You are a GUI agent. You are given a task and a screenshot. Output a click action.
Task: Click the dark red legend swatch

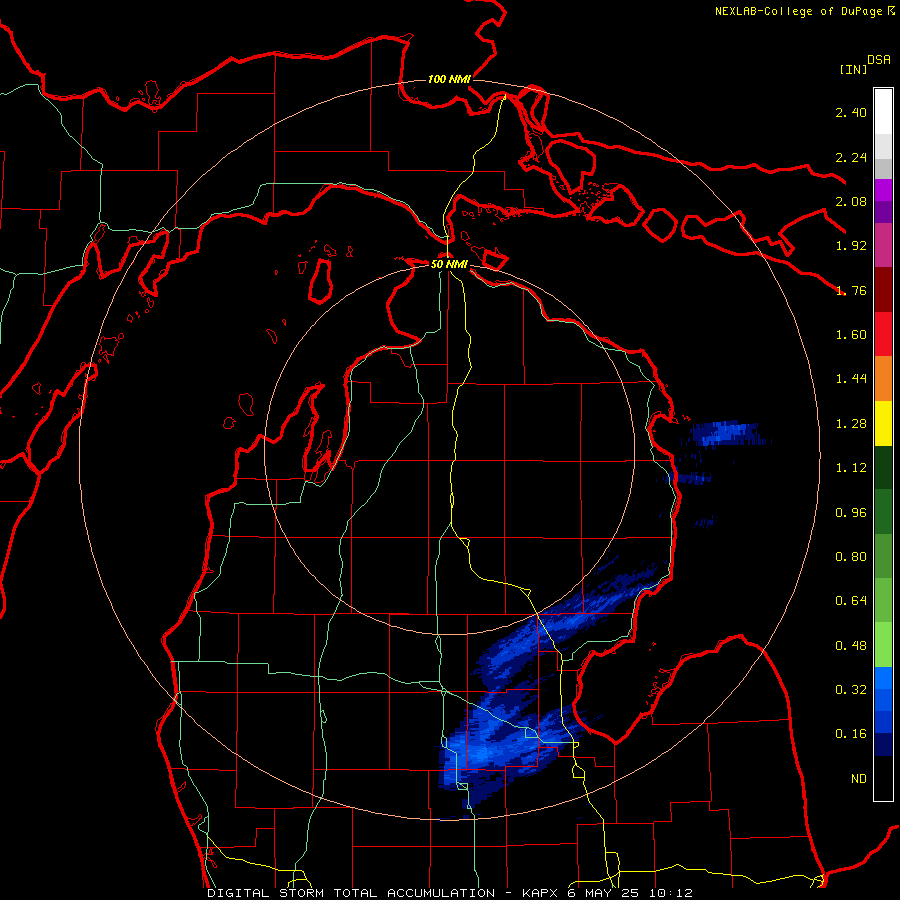[x=883, y=289]
